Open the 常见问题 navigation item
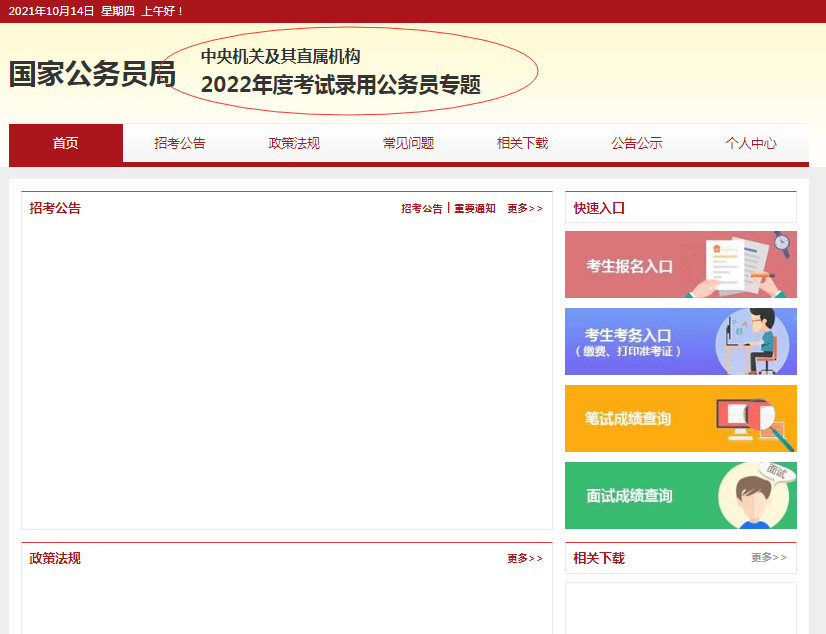The width and height of the screenshot is (826, 634). (x=408, y=143)
